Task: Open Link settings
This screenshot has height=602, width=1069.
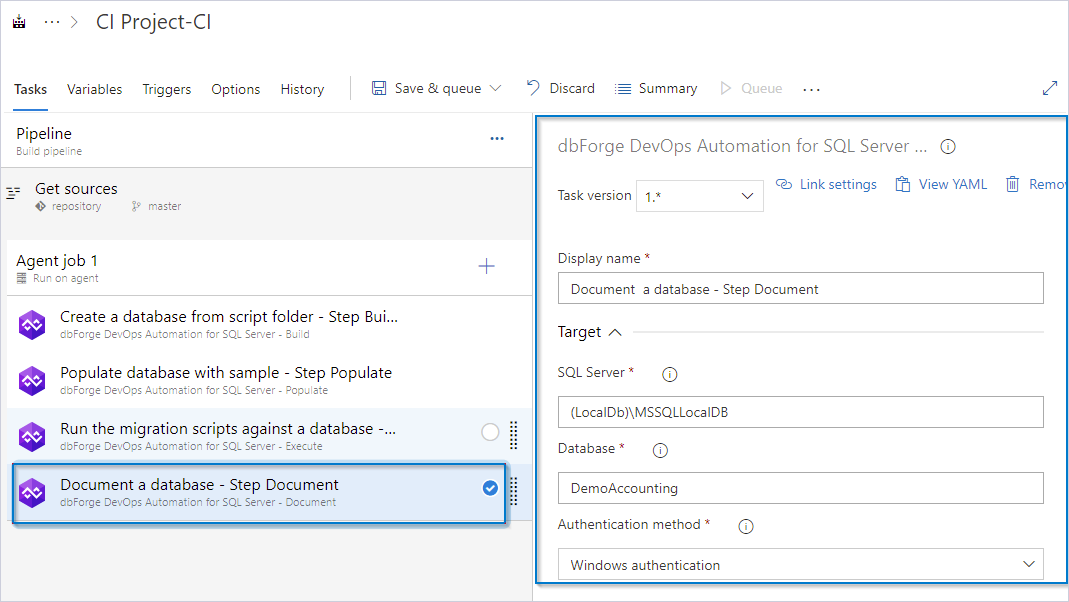Action: pos(826,184)
